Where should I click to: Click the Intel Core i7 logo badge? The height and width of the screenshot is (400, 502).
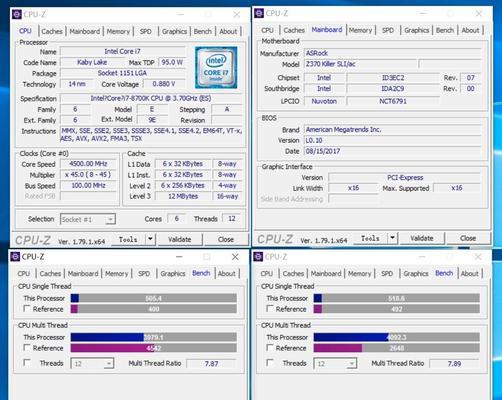(216, 67)
